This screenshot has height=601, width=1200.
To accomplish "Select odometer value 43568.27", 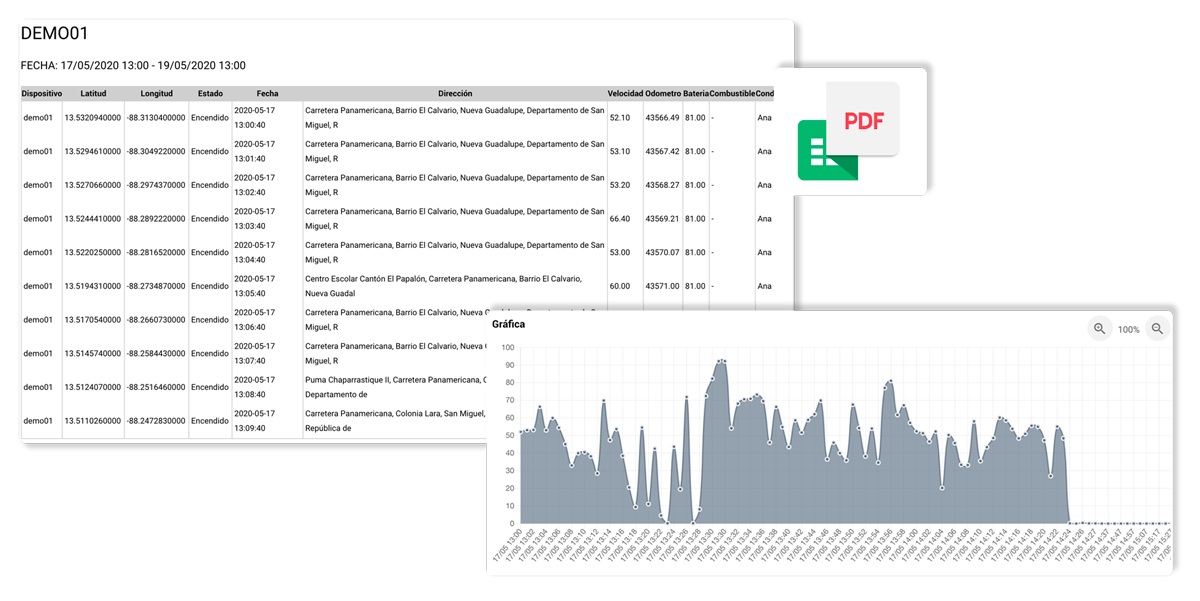I will [x=662, y=185].
